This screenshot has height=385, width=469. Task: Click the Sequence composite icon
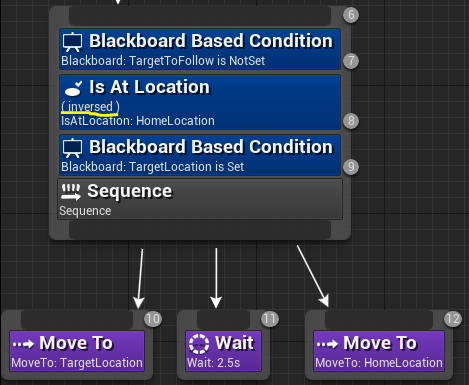click(71, 192)
